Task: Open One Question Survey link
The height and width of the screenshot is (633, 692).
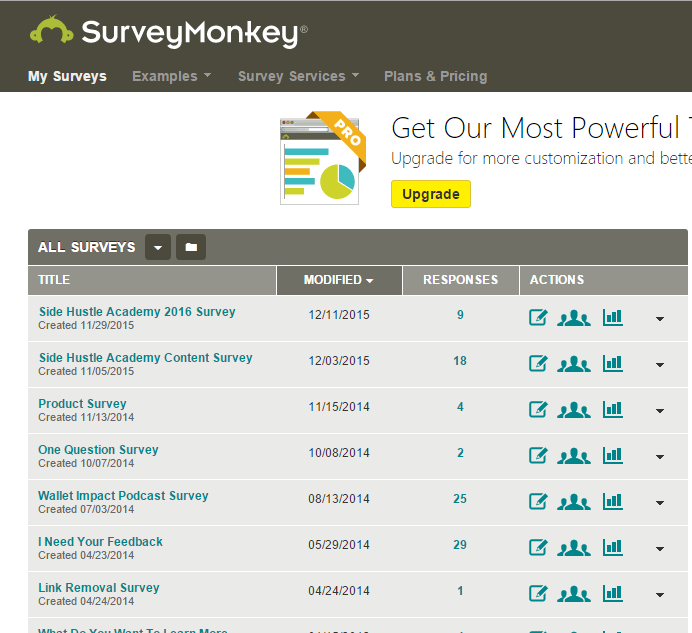Action: pos(98,449)
